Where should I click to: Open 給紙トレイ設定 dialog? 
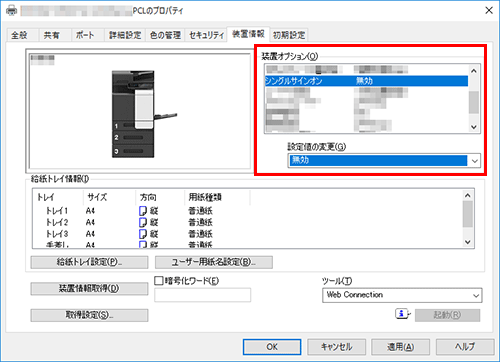[x=89, y=262]
